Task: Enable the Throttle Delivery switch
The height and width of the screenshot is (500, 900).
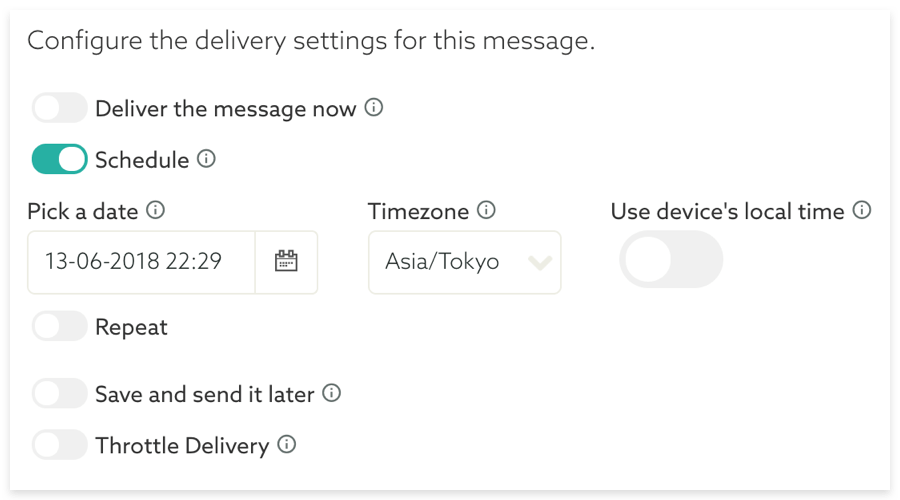Action: [x=60, y=445]
